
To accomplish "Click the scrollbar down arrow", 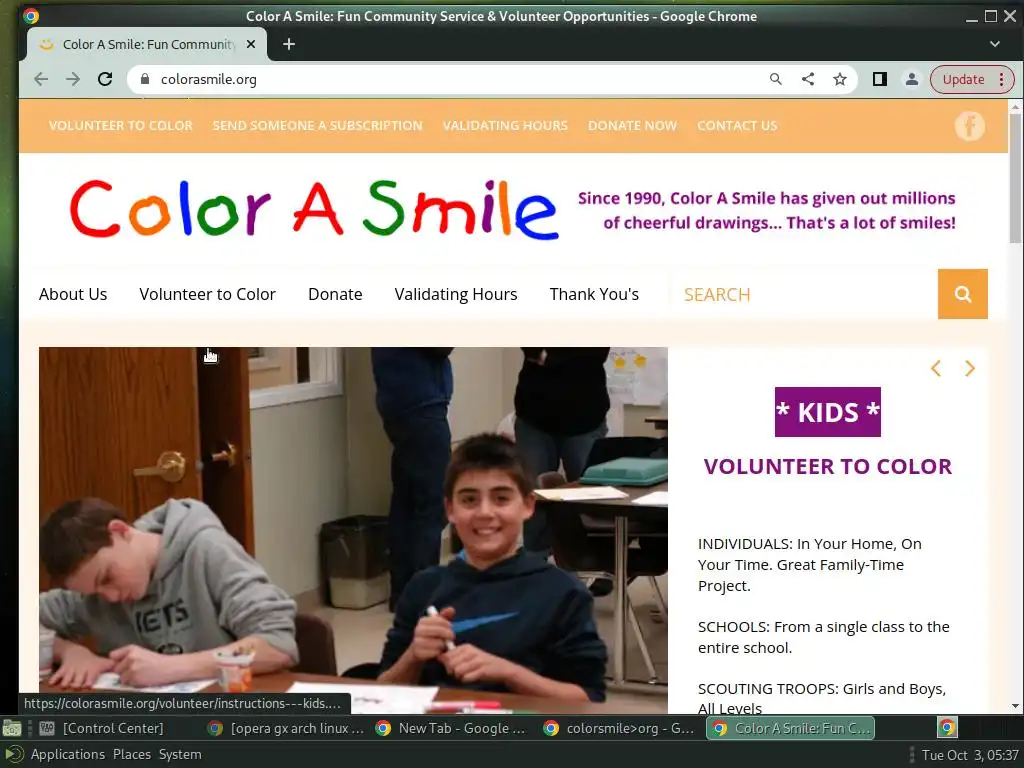I will coord(1016,706).
